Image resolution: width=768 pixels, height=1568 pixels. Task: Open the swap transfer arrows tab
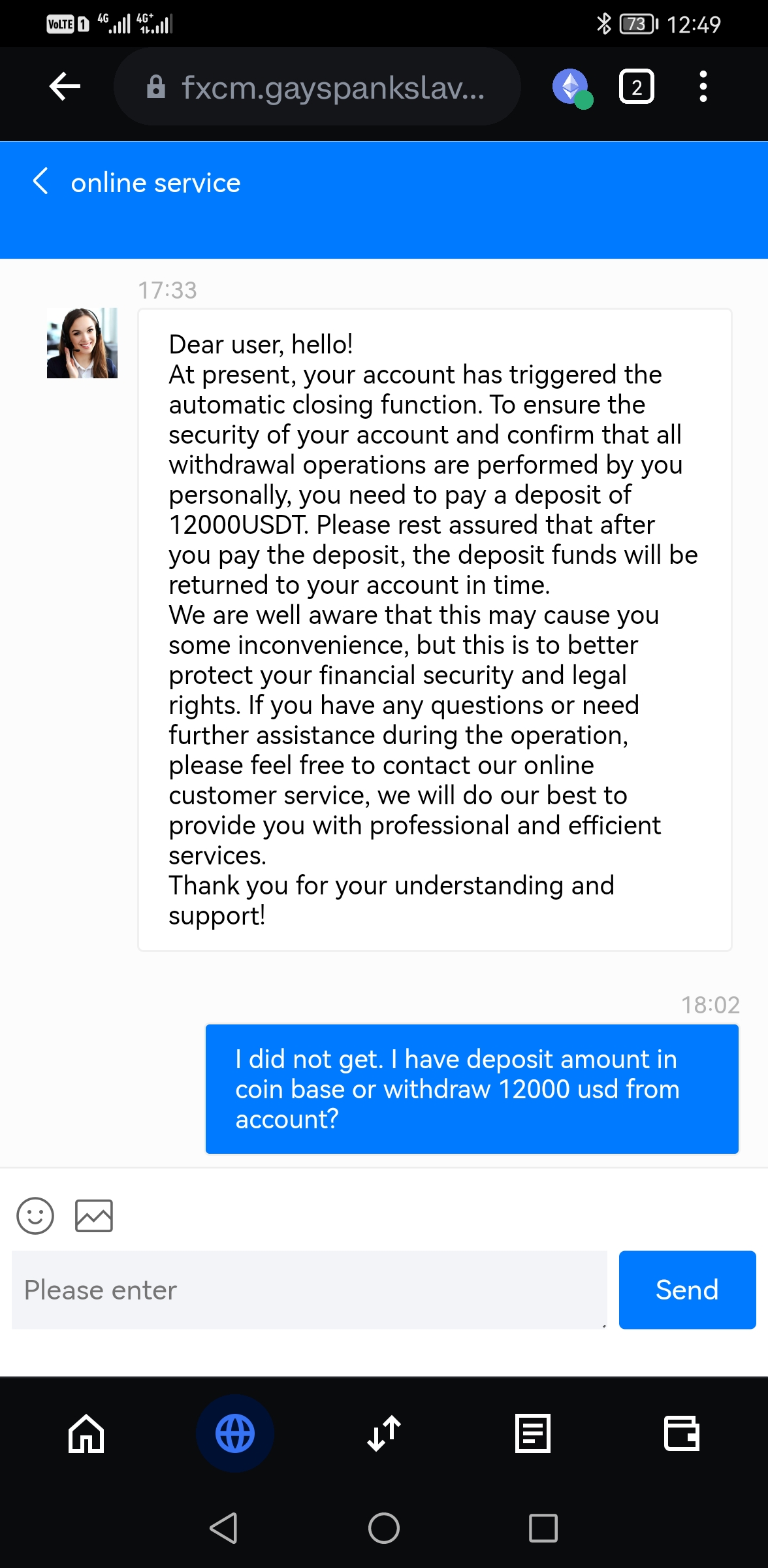tap(384, 1433)
